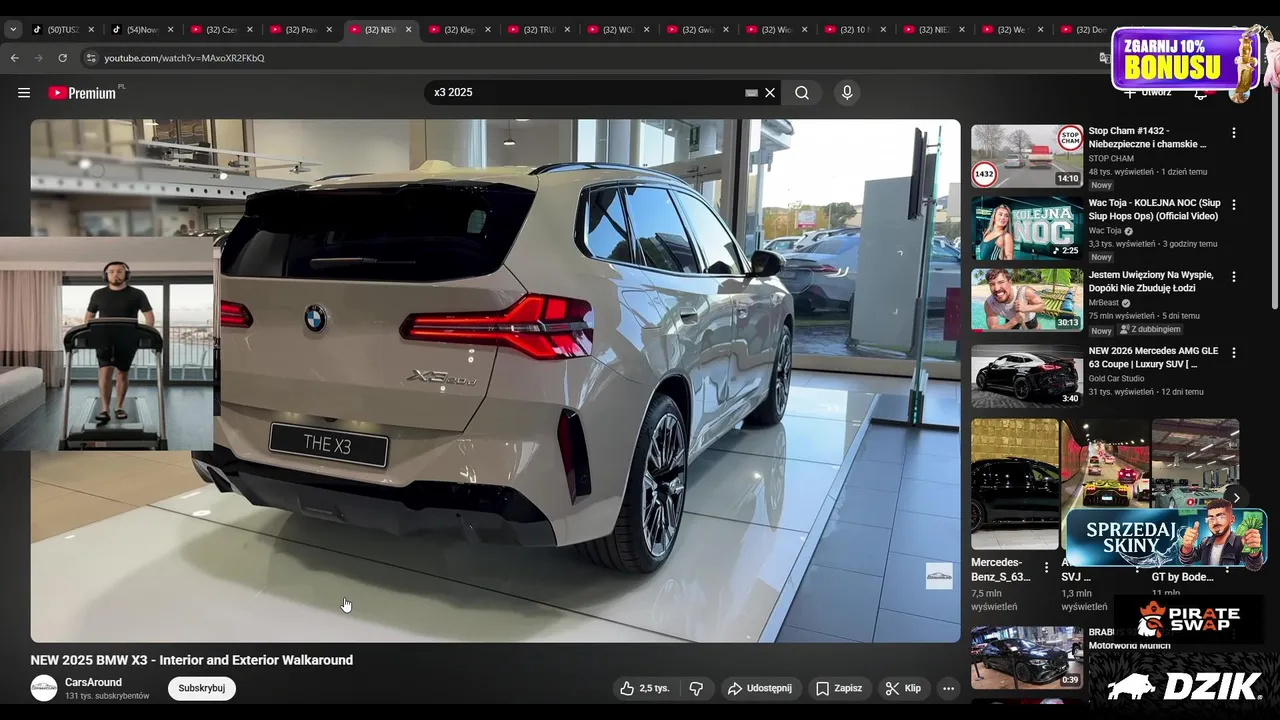Screen dimensions: 1280x720
Task: Click the Subskrybuj button
Action: (x=201, y=688)
